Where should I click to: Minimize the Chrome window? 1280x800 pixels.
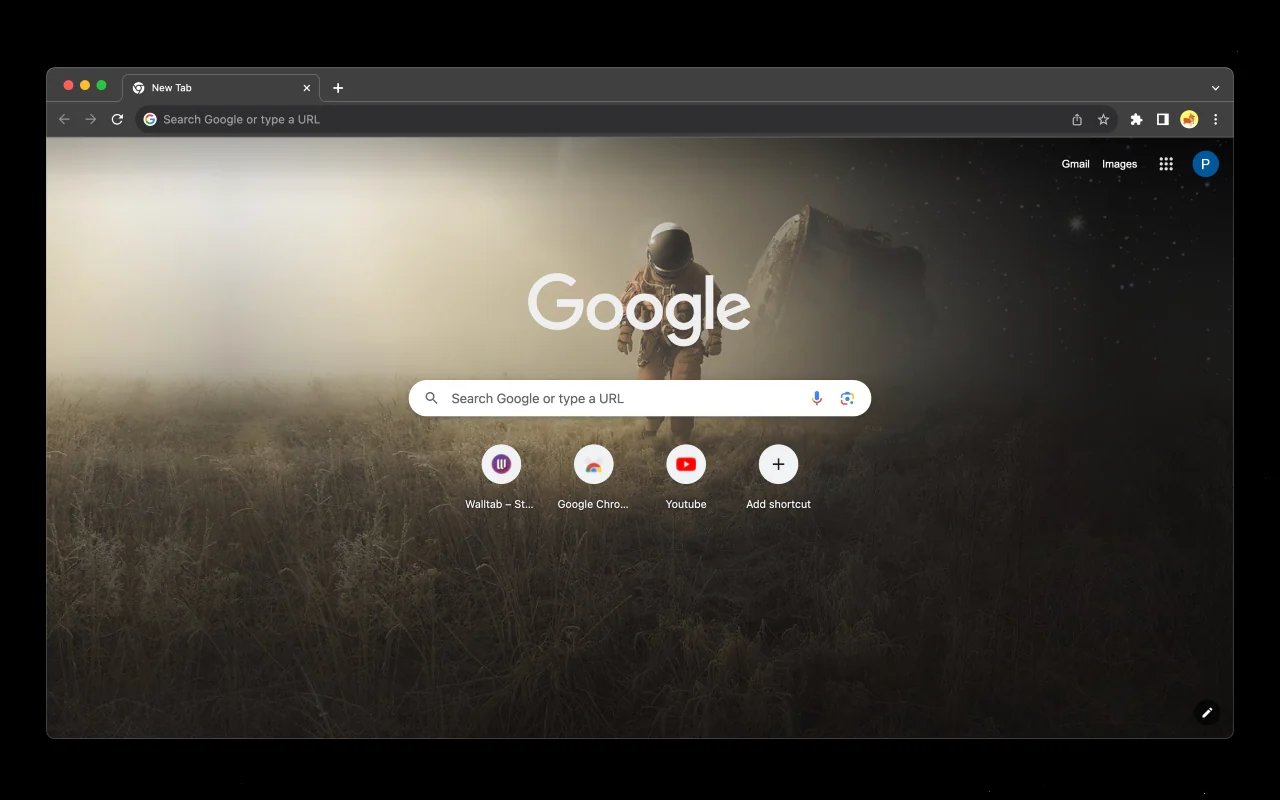(x=85, y=86)
